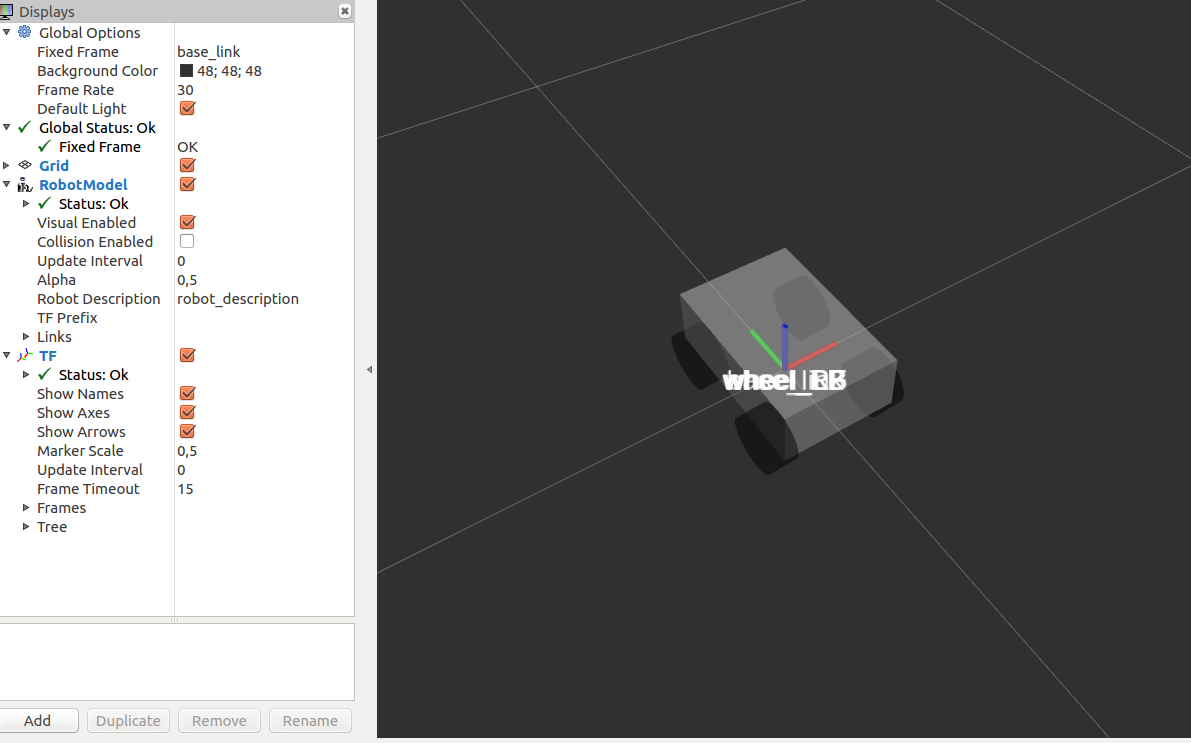Click the Remove button
The width and height of the screenshot is (1191, 743).
point(219,720)
